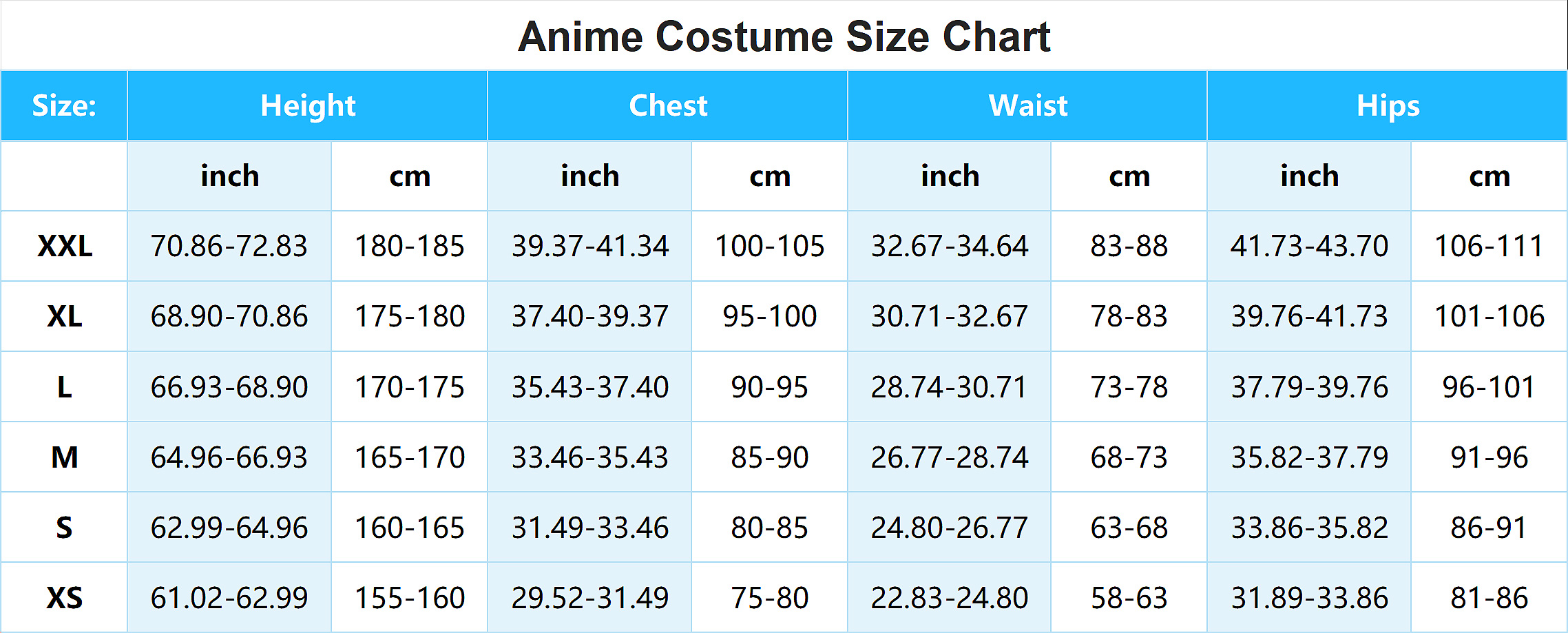Click the Hips column header
Viewport: 1568px width, 633px height.
click(1388, 106)
